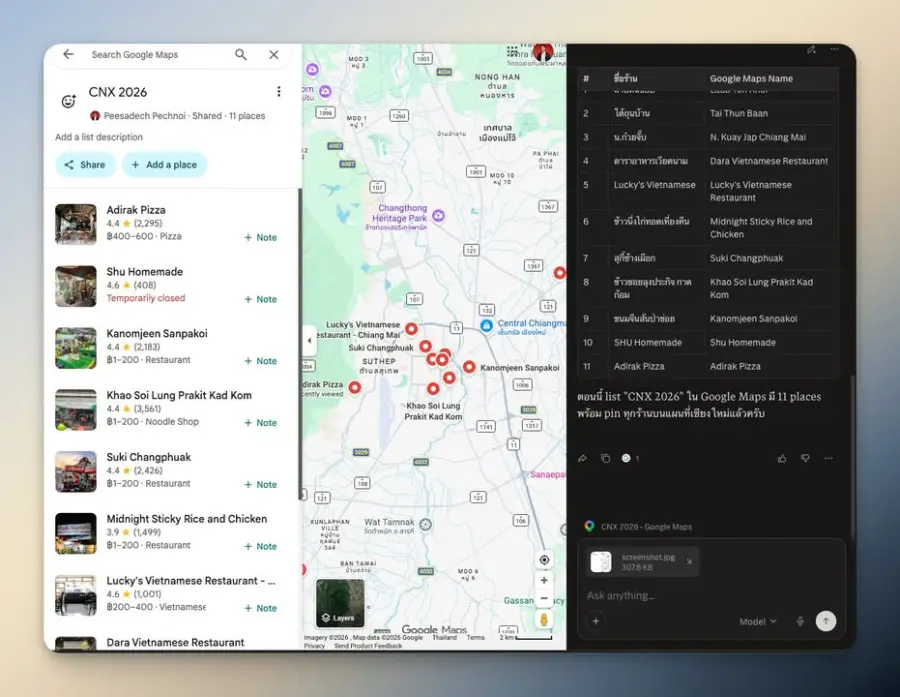The height and width of the screenshot is (697, 900).
Task: Open the Layers map type switcher
Action: tap(340, 603)
